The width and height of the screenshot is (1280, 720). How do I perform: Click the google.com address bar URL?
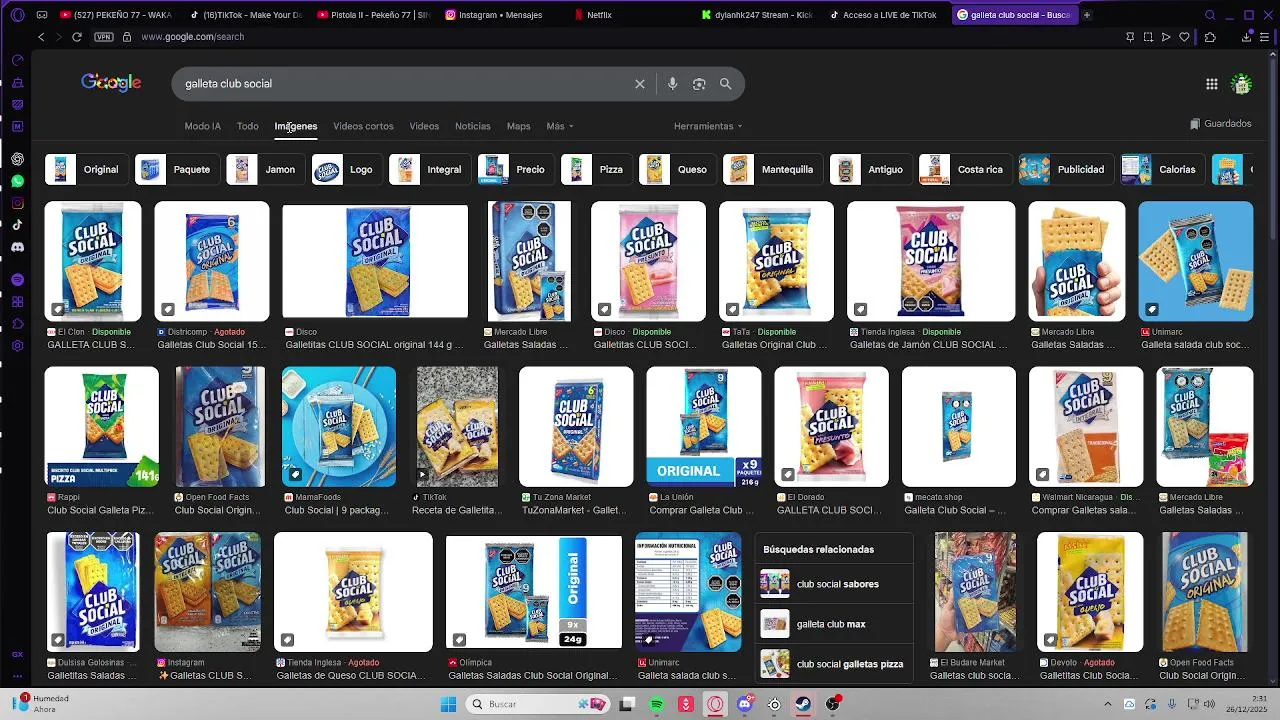[193, 37]
